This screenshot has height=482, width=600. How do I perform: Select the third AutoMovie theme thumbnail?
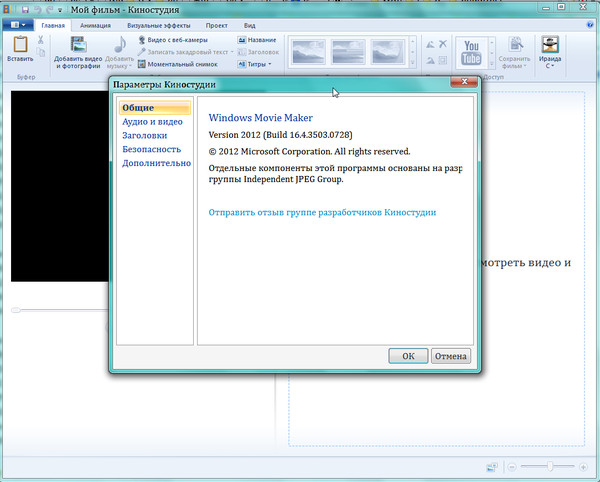point(388,52)
